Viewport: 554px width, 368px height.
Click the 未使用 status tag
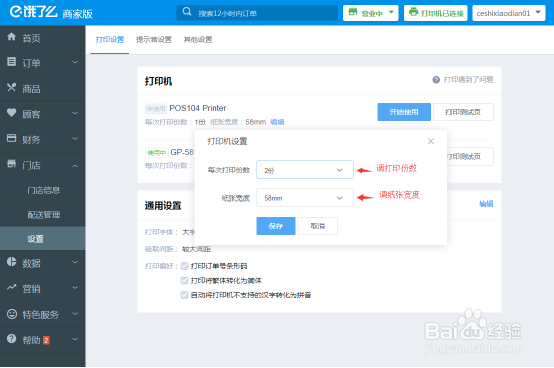click(156, 109)
